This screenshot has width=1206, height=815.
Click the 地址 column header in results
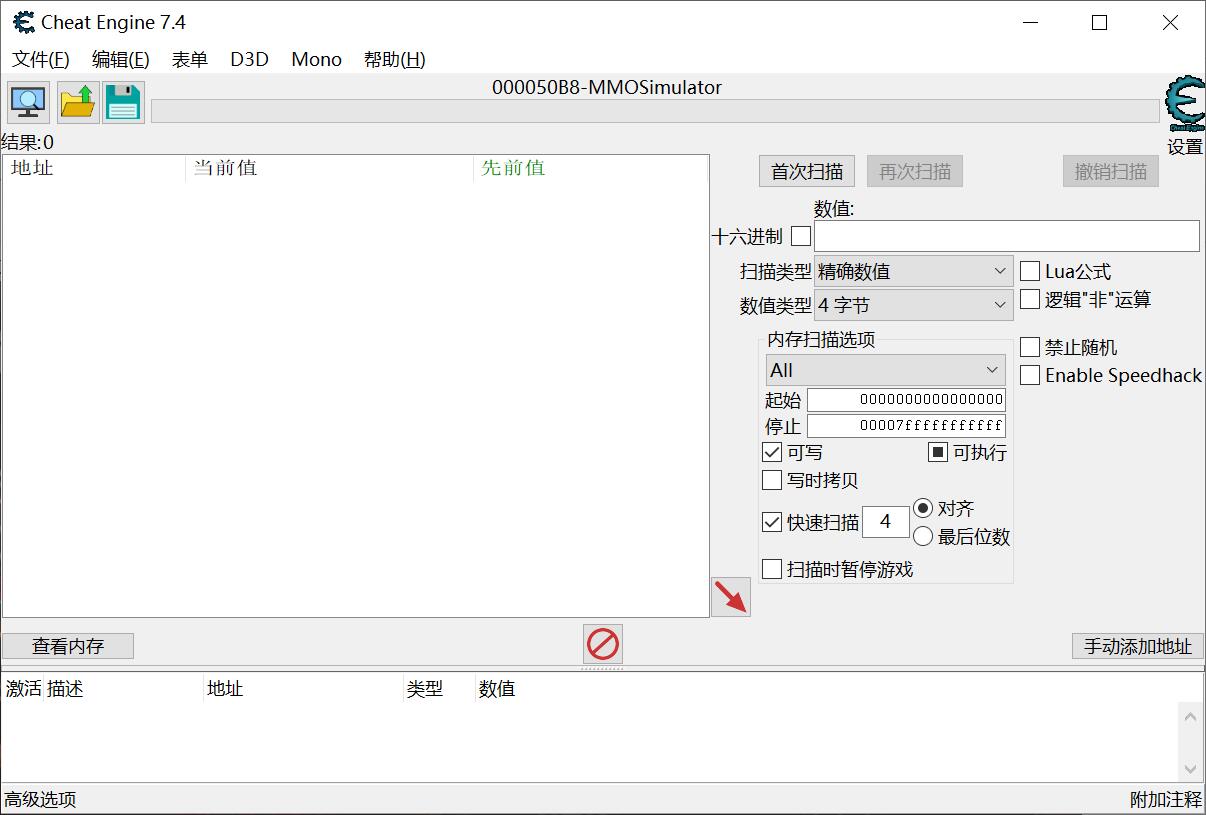[94, 168]
